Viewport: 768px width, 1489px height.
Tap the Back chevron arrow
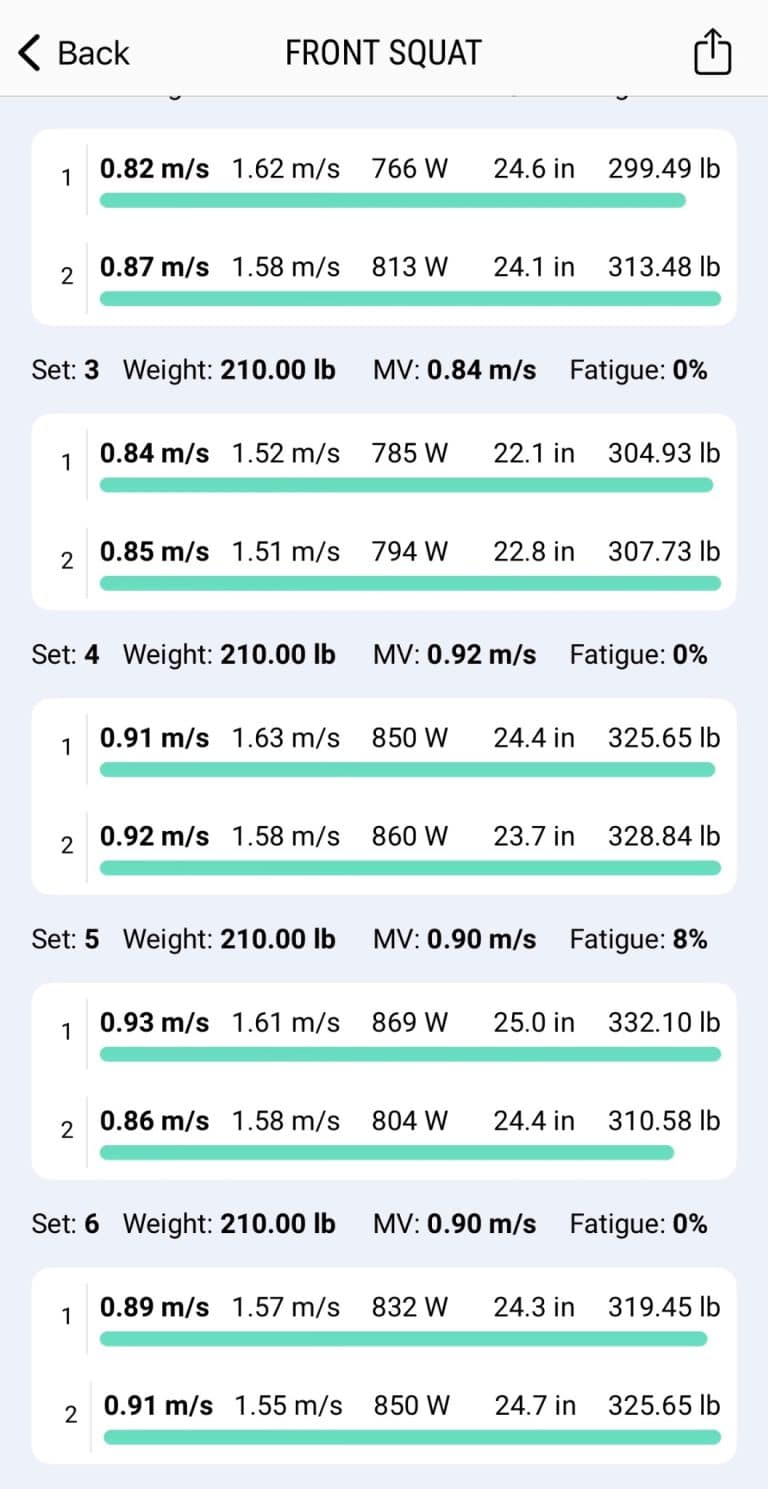(x=30, y=52)
